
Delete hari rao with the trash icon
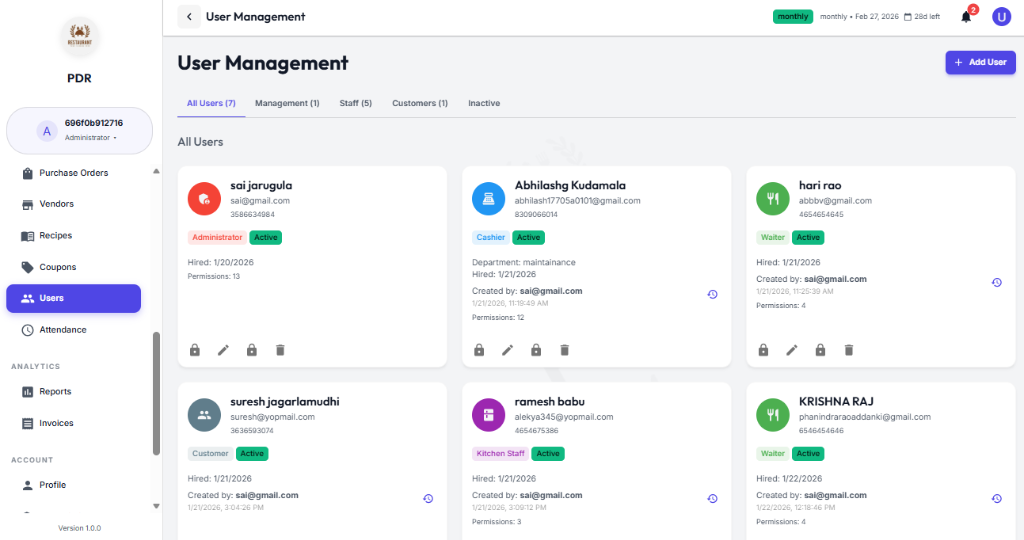[x=849, y=350]
